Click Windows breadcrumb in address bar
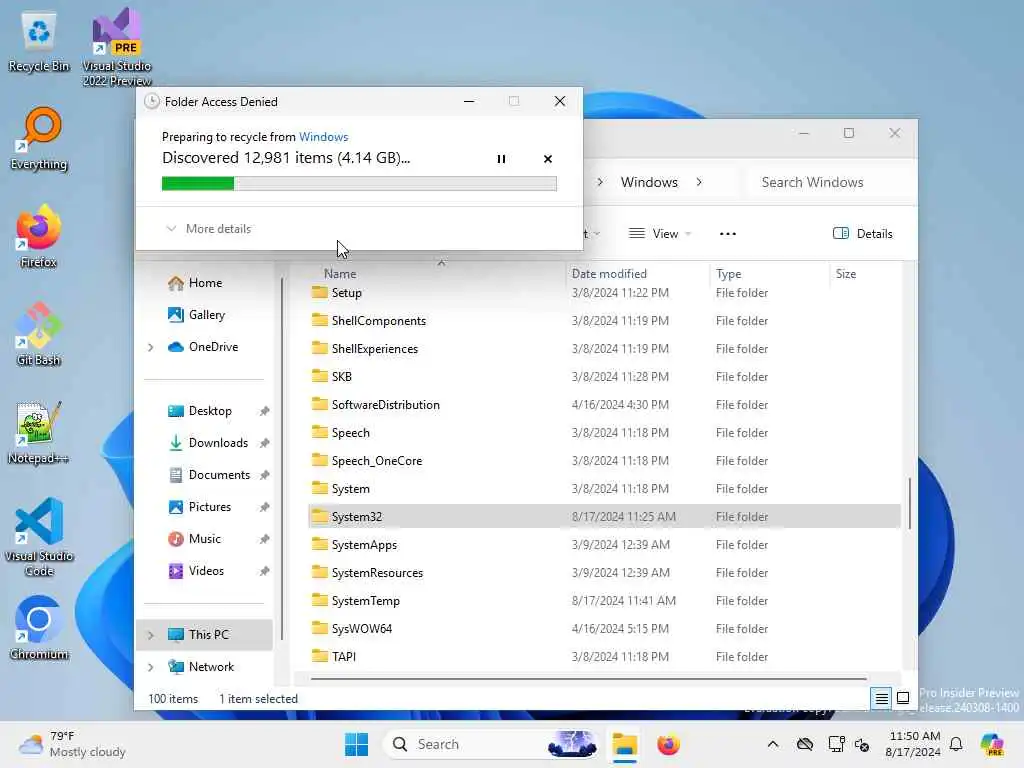 pyautogui.click(x=649, y=182)
